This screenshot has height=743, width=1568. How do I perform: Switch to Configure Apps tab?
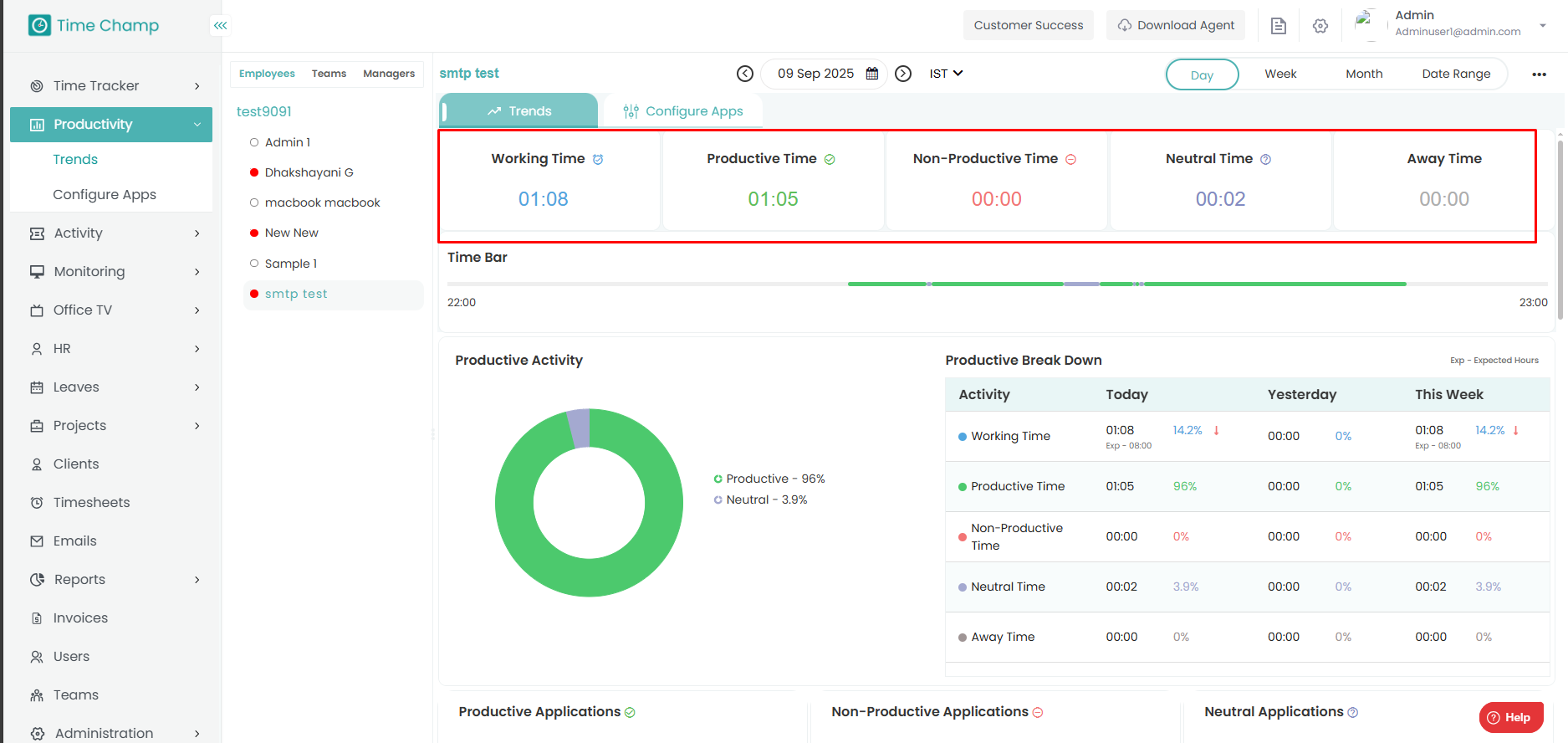(x=683, y=111)
